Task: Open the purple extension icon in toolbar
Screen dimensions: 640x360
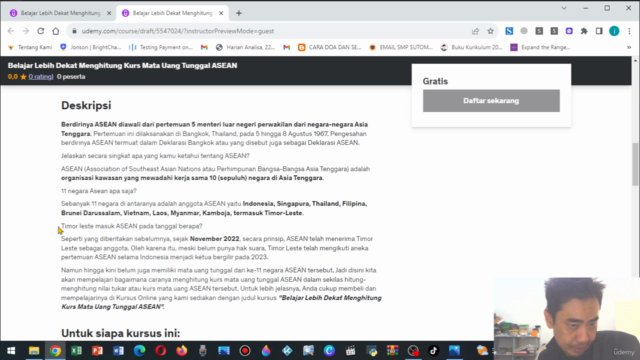Action: tap(569, 31)
